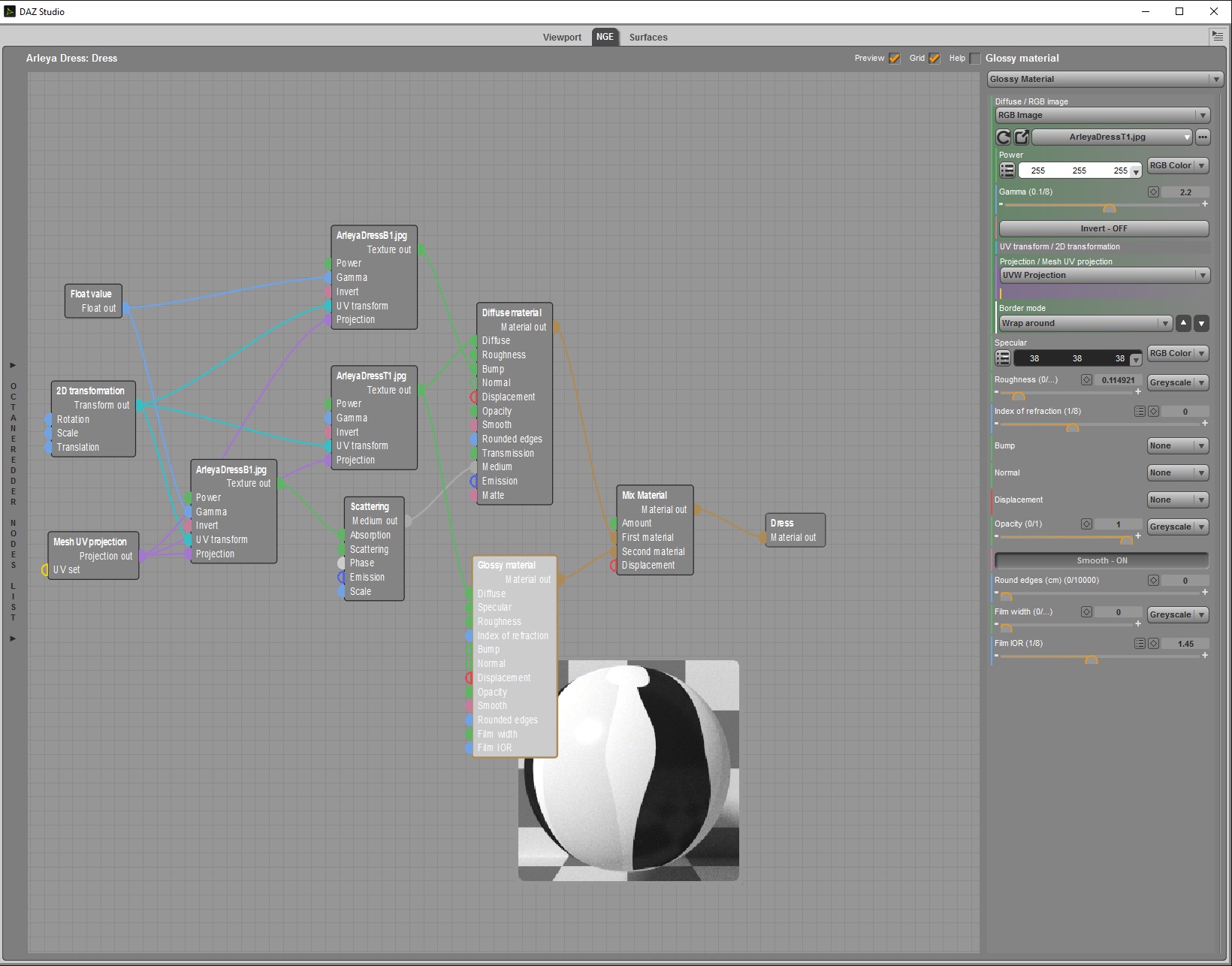Click the Opacity slider handle
Image resolution: width=1232 pixels, height=966 pixels.
pyautogui.click(x=1126, y=540)
